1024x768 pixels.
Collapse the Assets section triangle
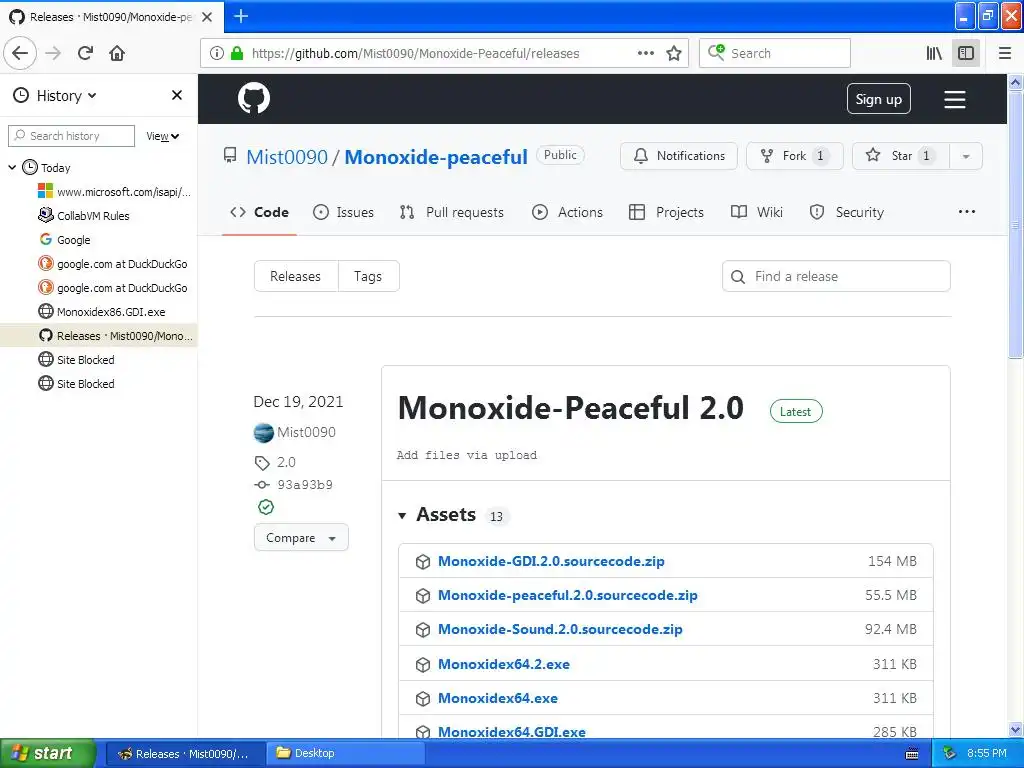(402, 516)
